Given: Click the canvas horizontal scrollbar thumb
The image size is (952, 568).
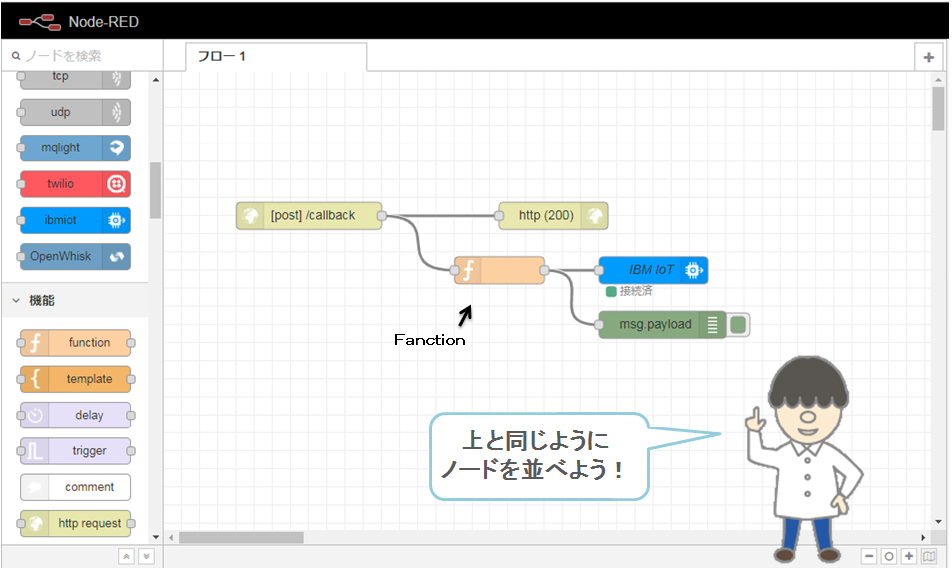Looking at the screenshot, I should click(241, 538).
